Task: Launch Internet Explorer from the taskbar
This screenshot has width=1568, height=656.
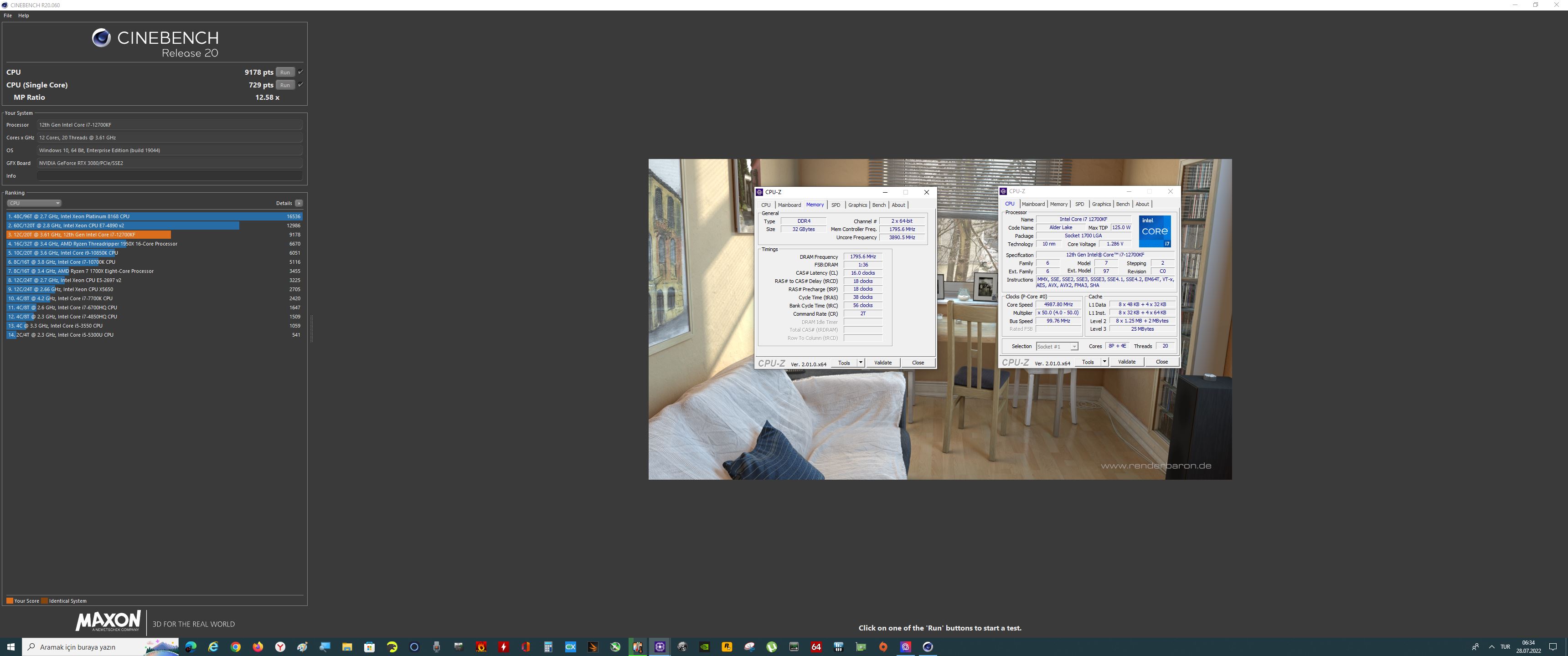Action: coord(213,647)
